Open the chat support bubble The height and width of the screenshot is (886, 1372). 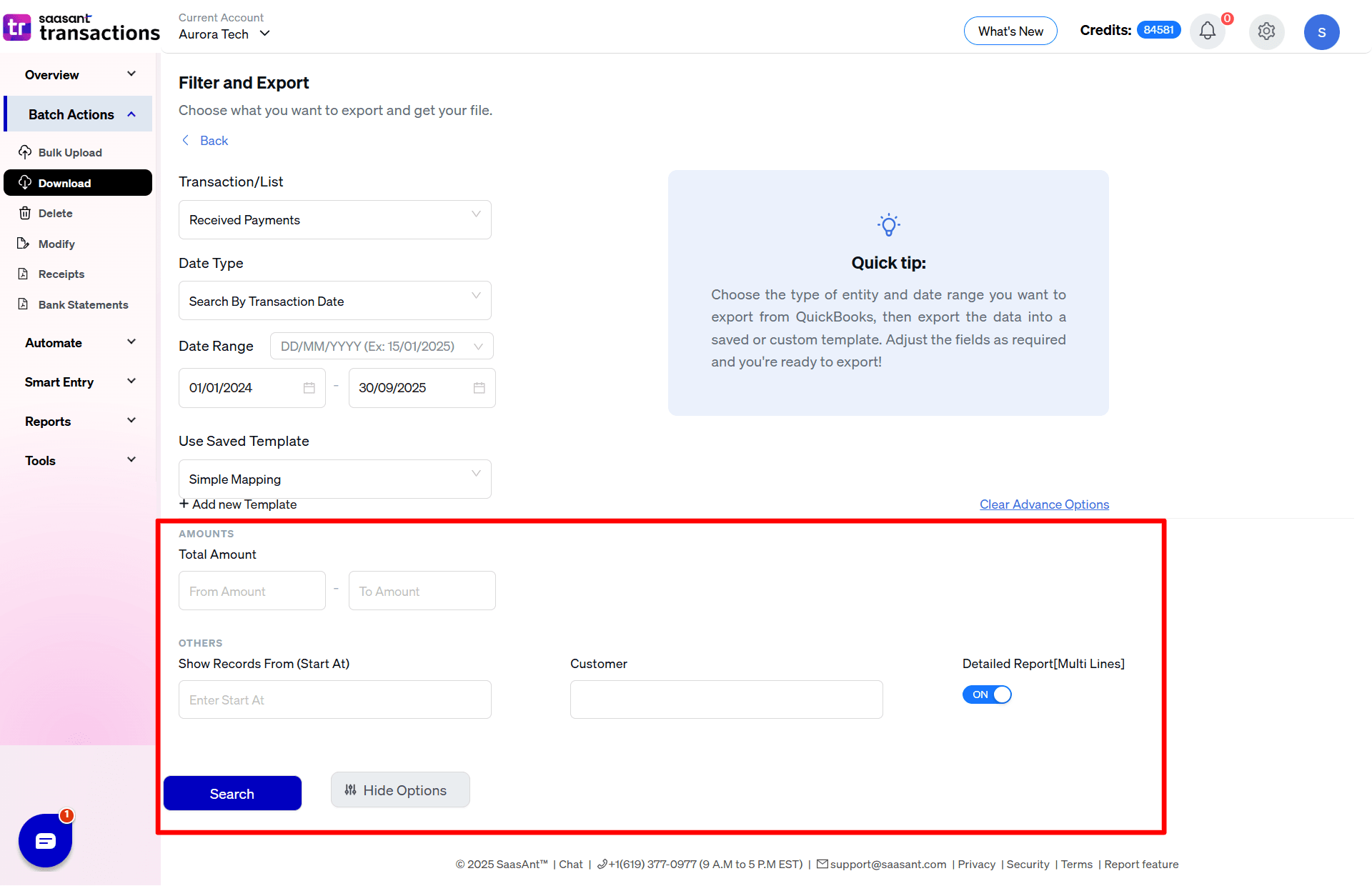44,841
